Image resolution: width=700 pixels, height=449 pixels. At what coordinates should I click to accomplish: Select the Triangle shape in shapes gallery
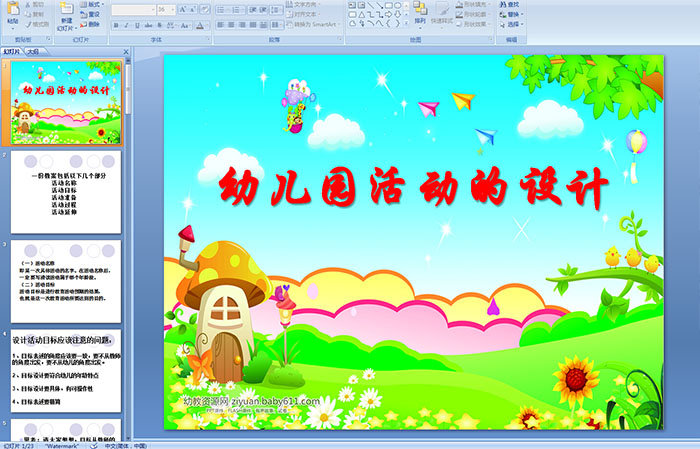tap(362, 14)
